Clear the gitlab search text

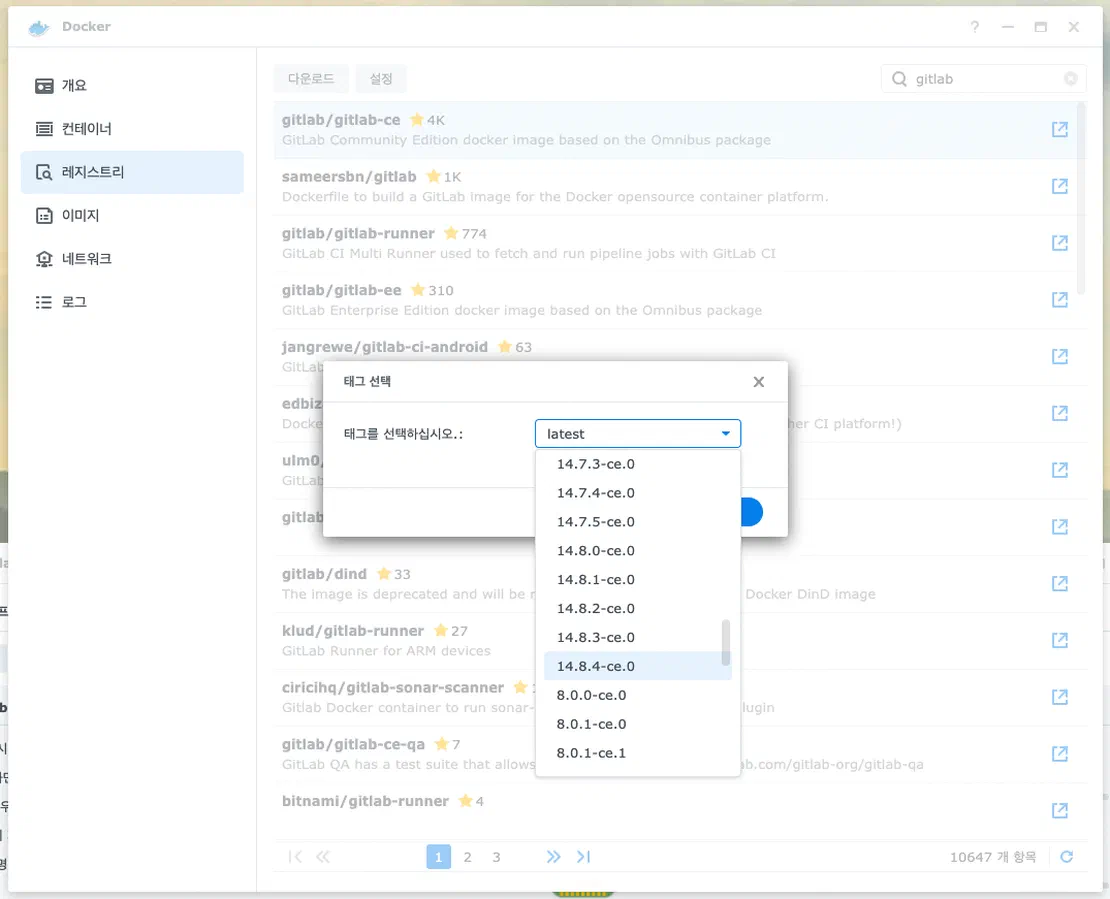click(1070, 79)
